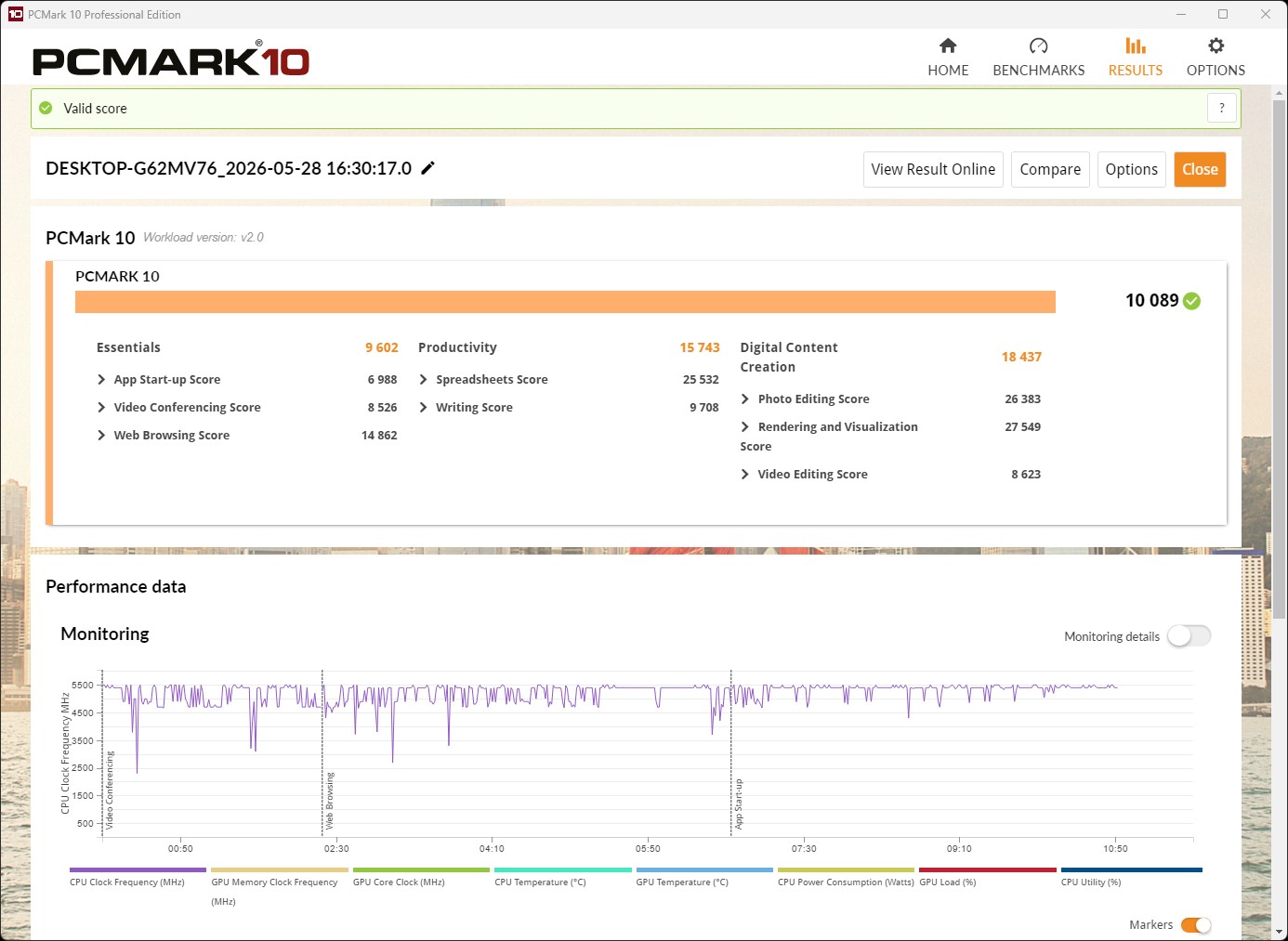Click the pencil icon to rename result

click(428, 168)
